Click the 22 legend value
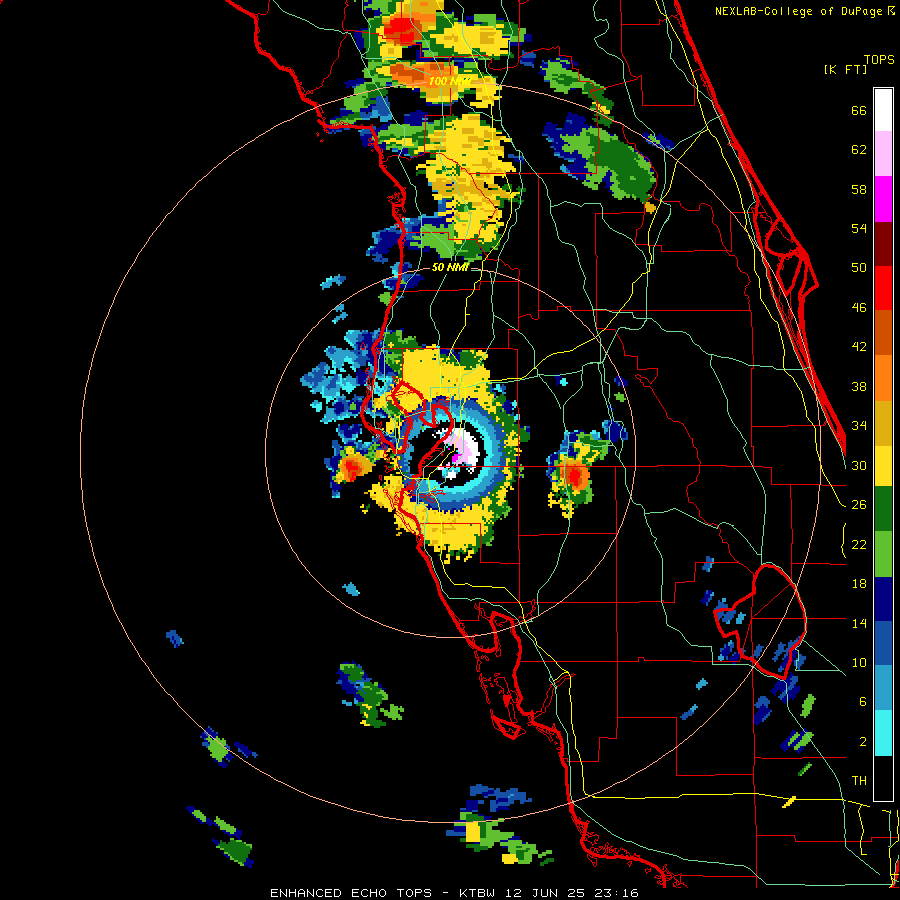The image size is (900, 900). 859,544
